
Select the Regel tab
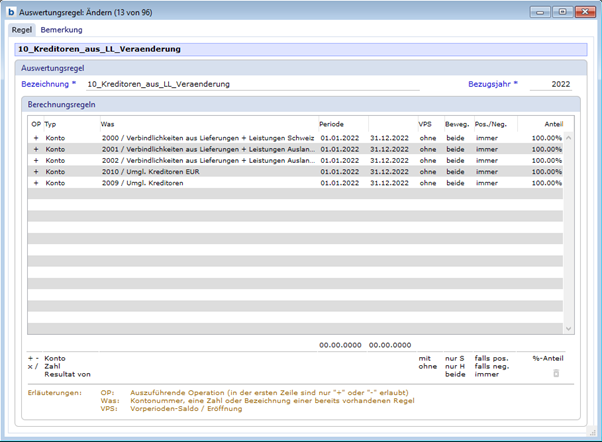point(21,30)
